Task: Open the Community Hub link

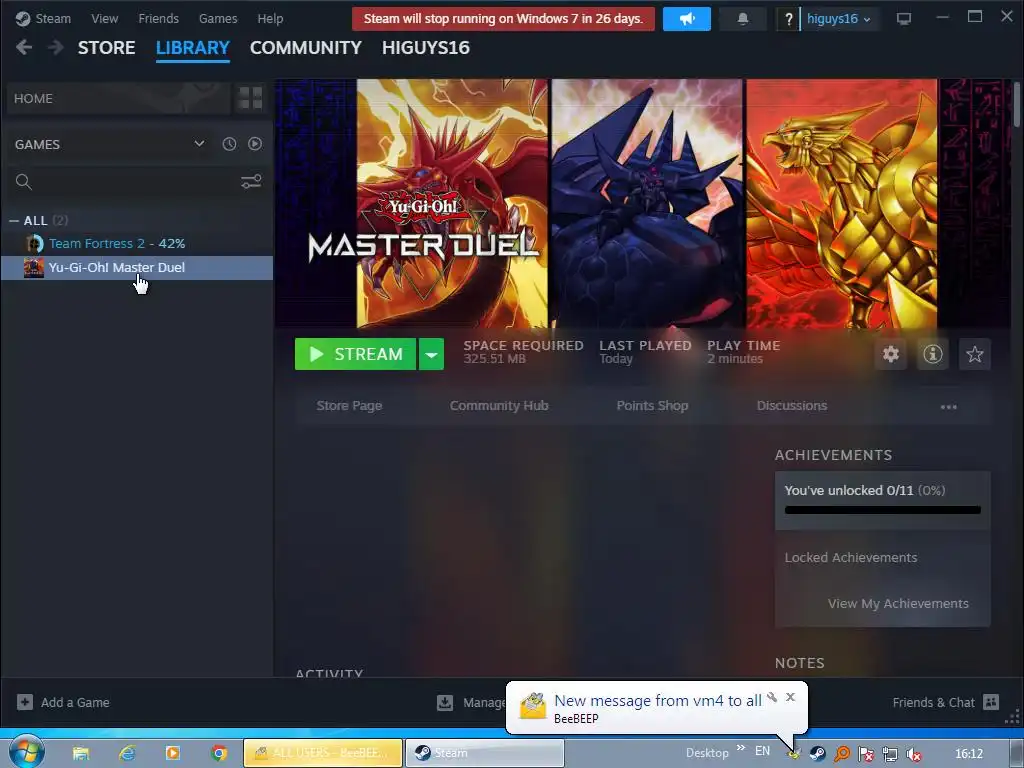Action: pyautogui.click(x=499, y=406)
